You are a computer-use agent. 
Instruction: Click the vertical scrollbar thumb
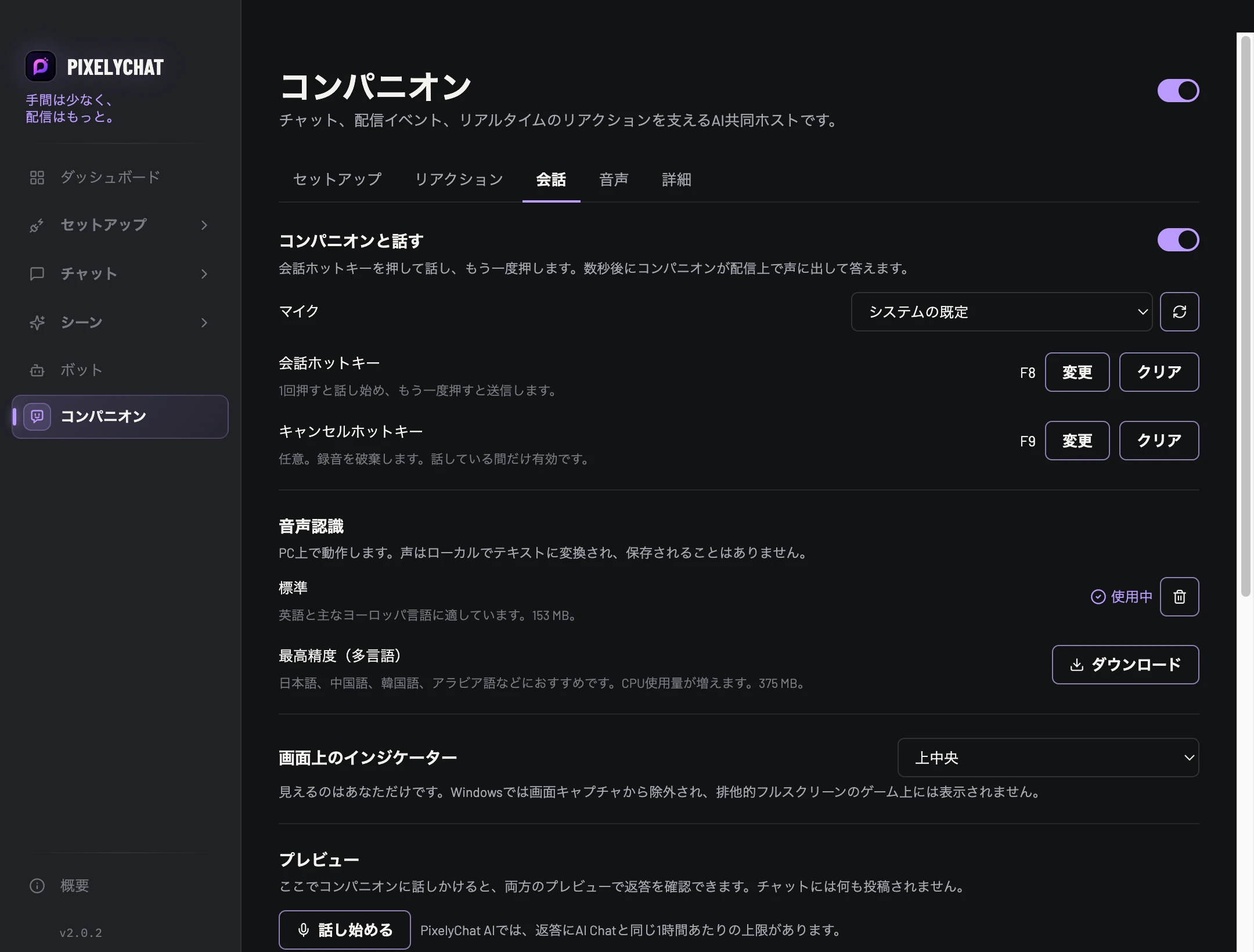[1245, 316]
